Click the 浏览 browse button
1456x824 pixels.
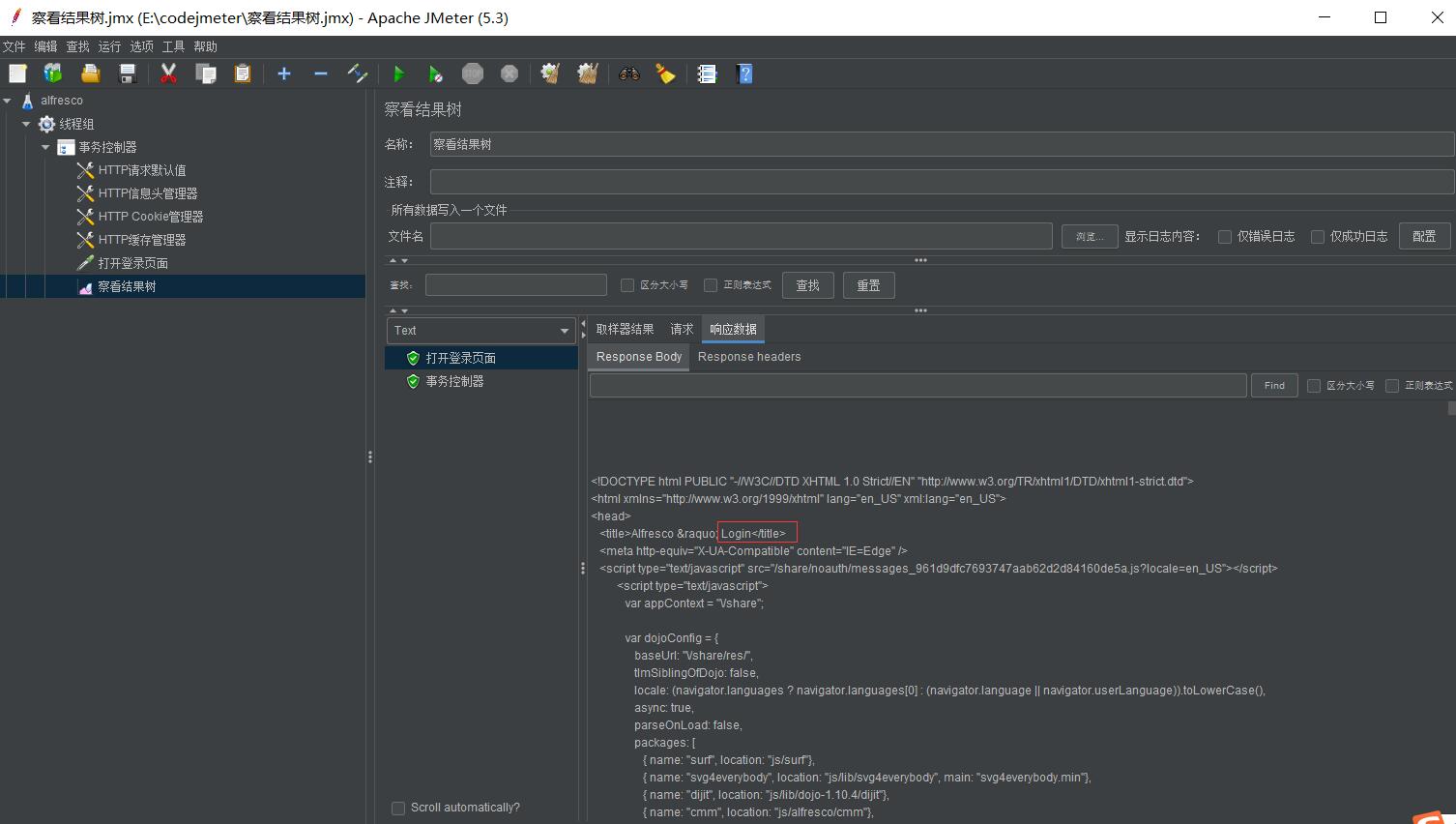click(x=1090, y=236)
